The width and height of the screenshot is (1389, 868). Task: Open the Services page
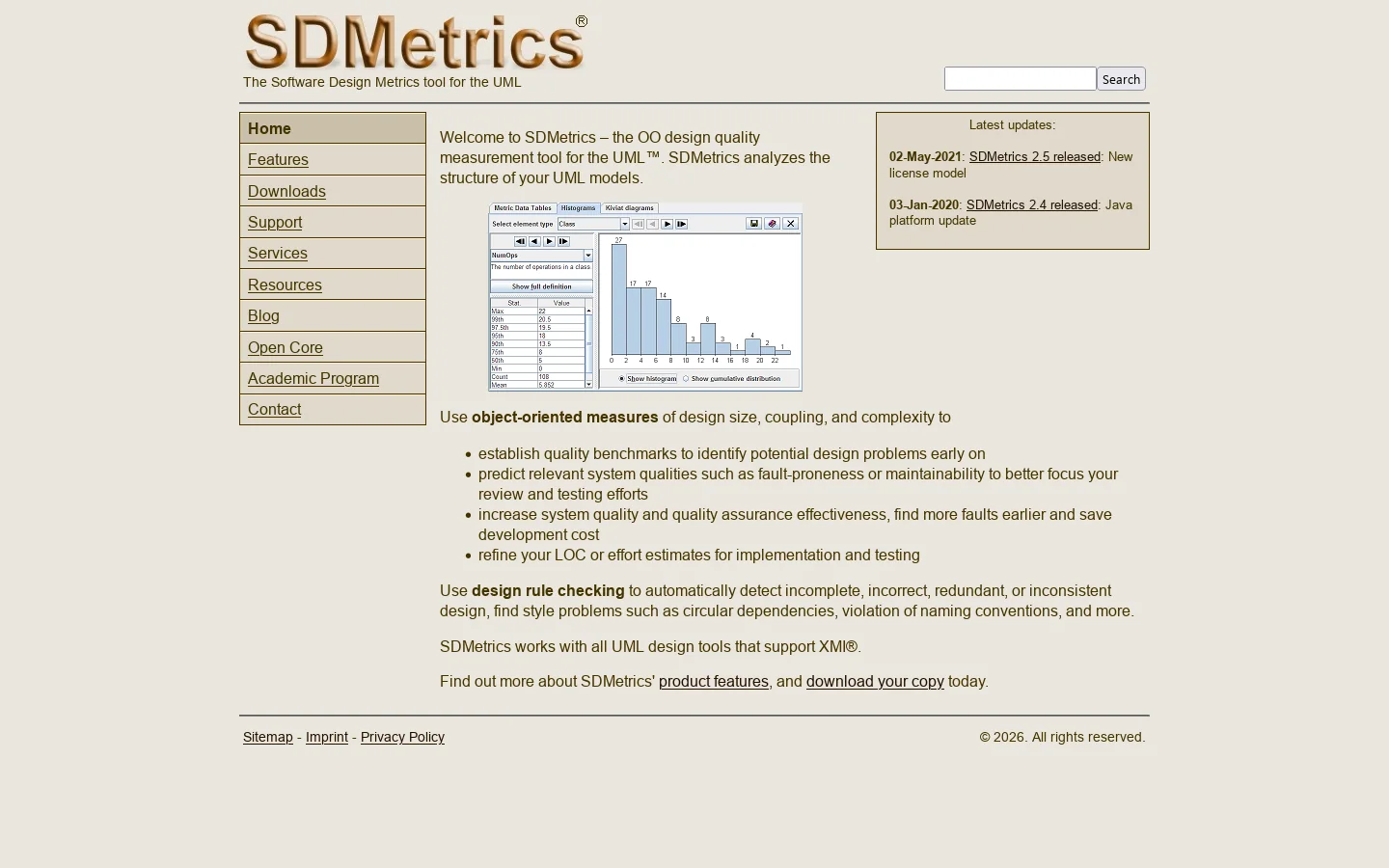point(278,254)
